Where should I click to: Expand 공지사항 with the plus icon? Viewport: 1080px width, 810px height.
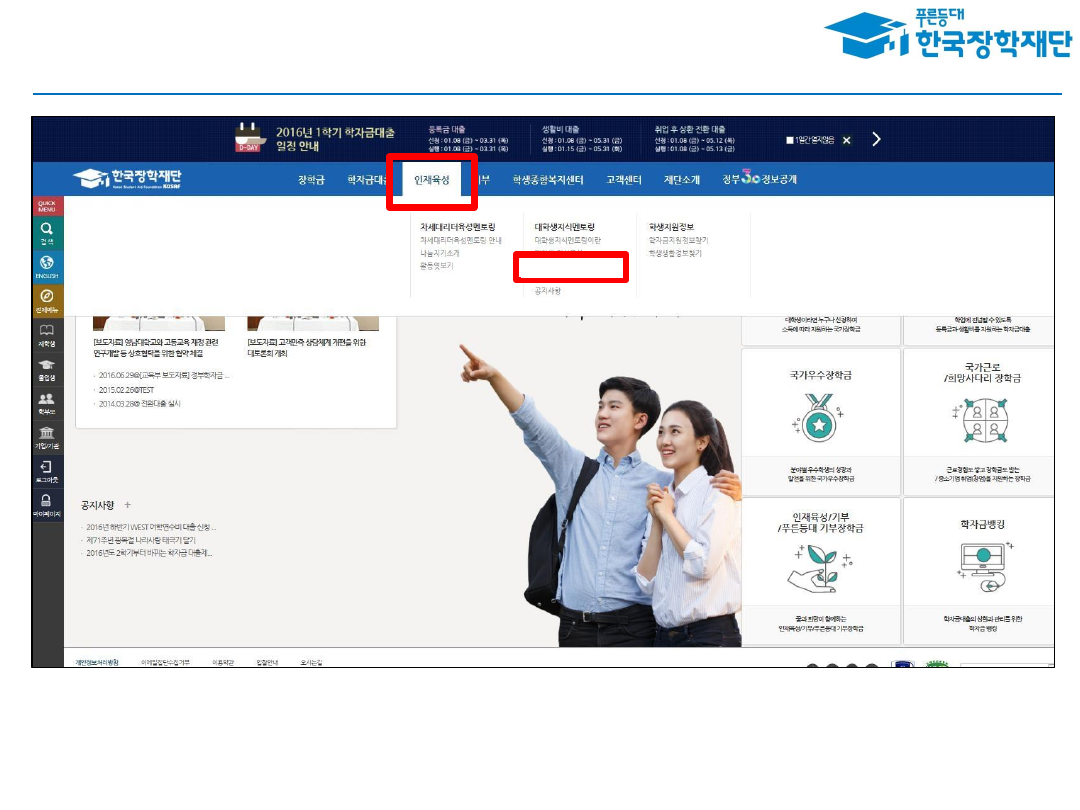click(128, 505)
